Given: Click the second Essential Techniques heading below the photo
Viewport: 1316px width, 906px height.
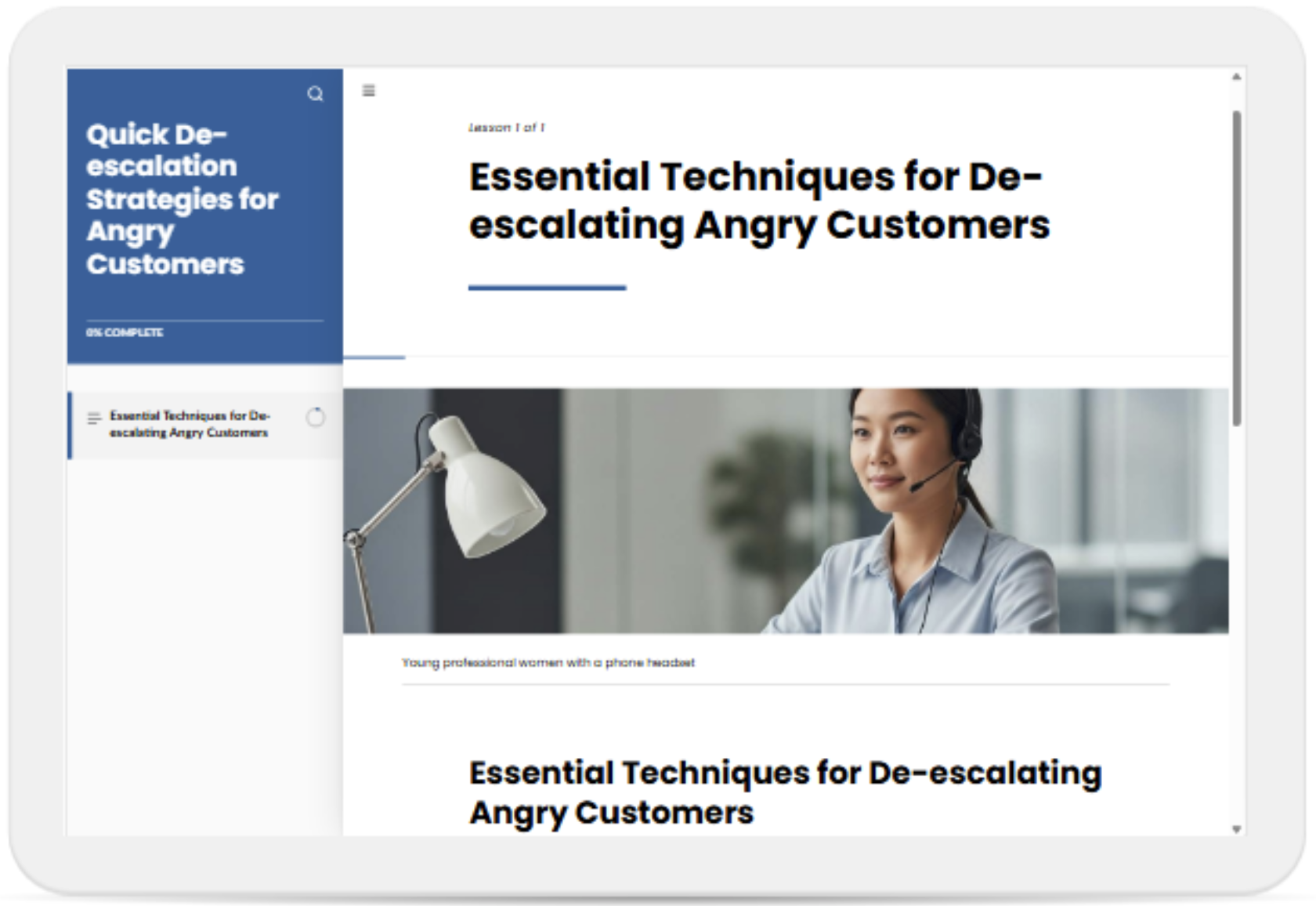Looking at the screenshot, I should pos(785,792).
